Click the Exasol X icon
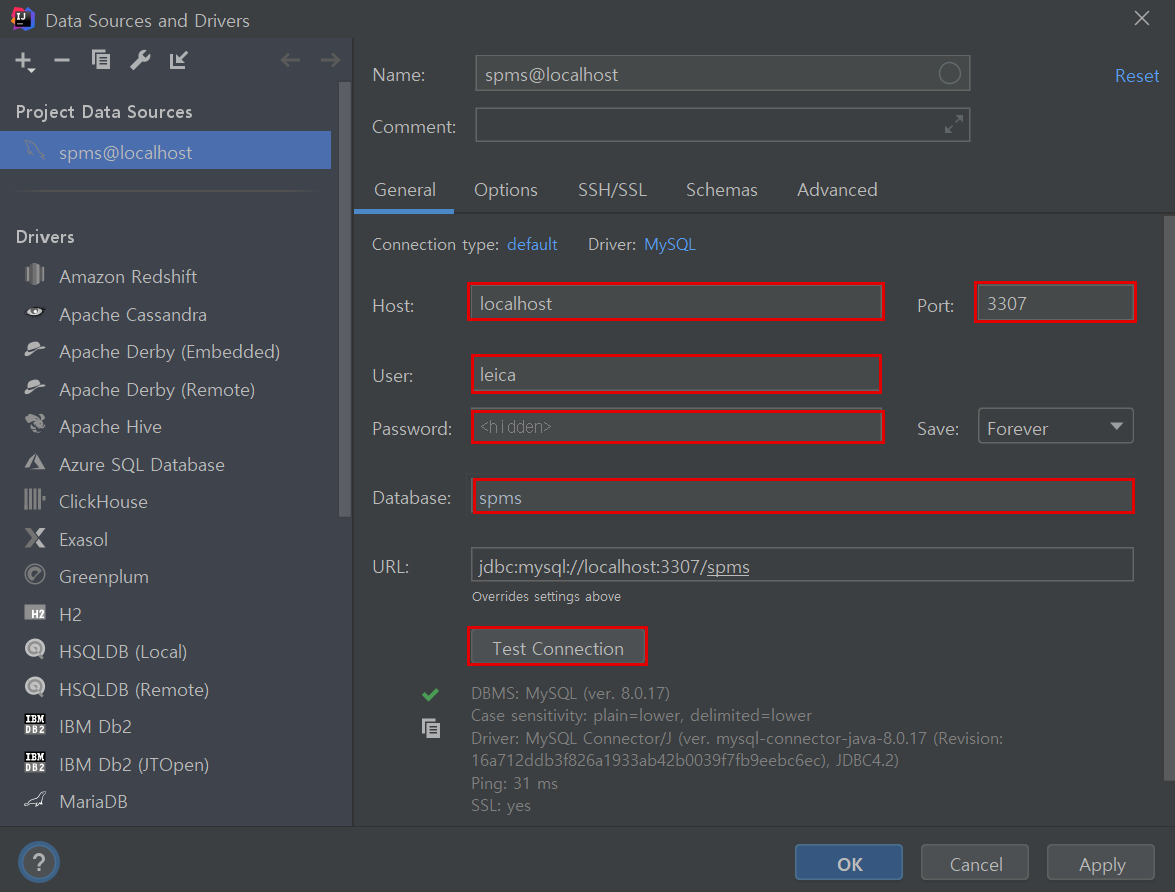 tap(34, 537)
